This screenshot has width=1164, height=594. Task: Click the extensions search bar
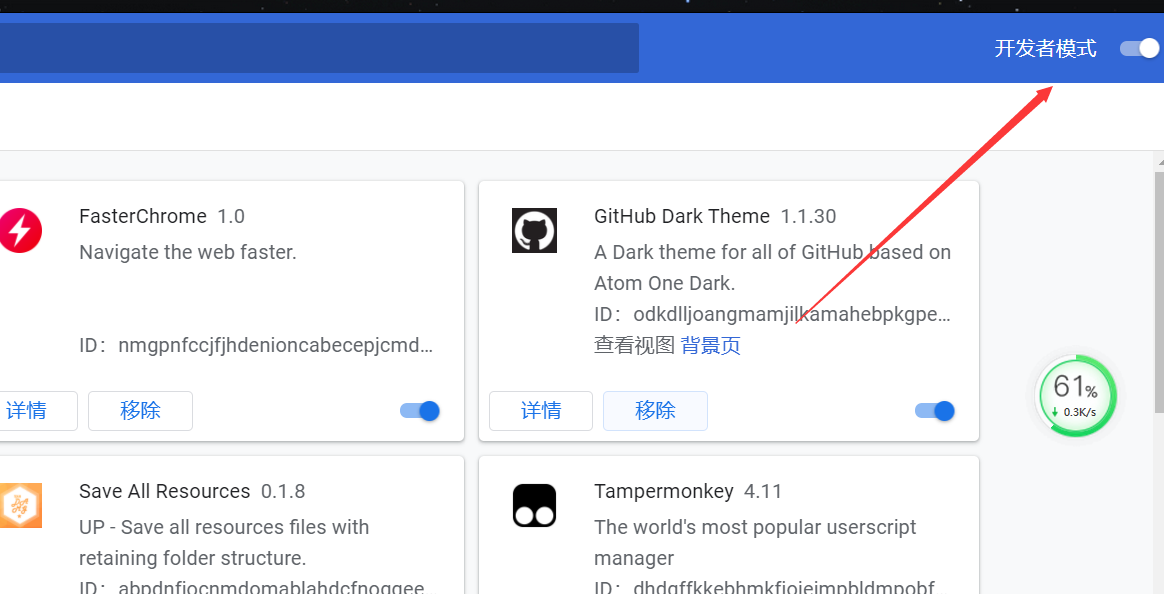click(x=319, y=48)
